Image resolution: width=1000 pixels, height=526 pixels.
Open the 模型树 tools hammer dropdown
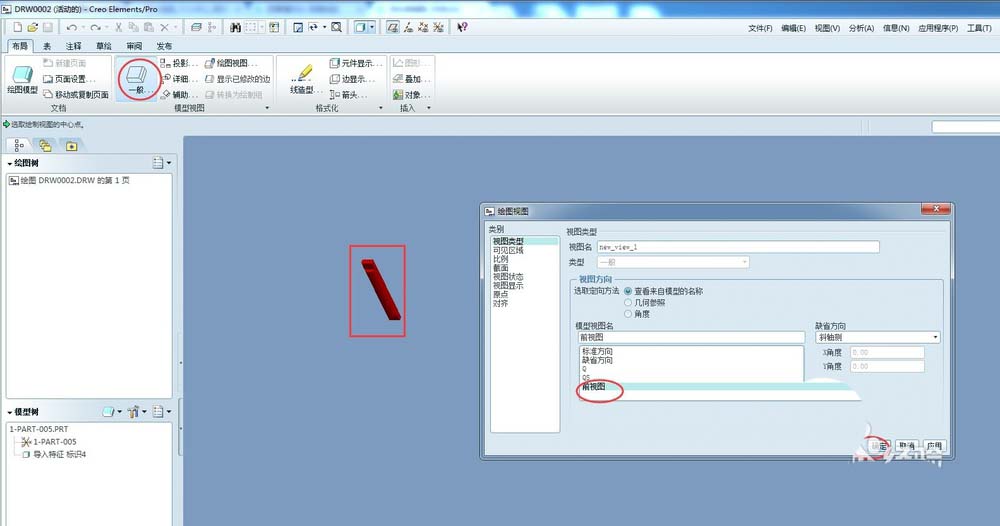(x=136, y=412)
